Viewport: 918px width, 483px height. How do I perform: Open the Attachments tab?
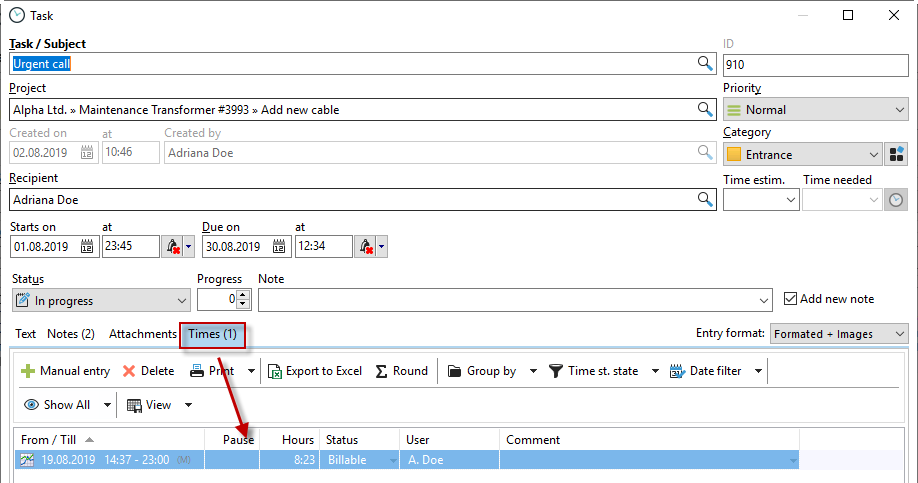pos(142,334)
